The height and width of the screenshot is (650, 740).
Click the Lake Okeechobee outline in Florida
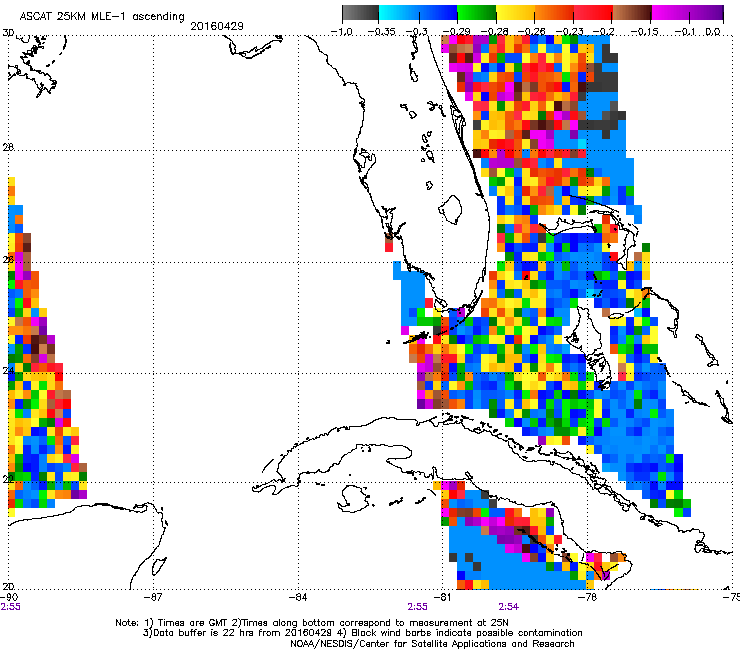point(451,209)
